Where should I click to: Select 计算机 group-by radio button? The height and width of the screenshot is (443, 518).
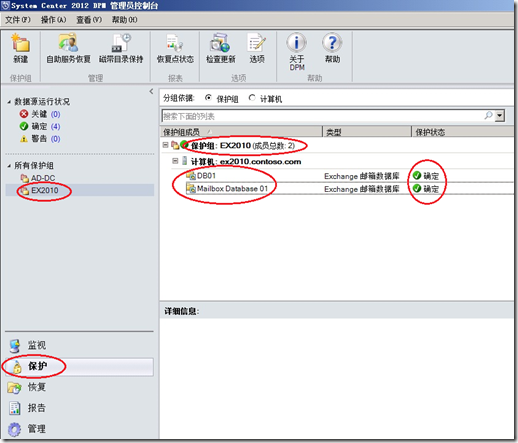coord(252,98)
